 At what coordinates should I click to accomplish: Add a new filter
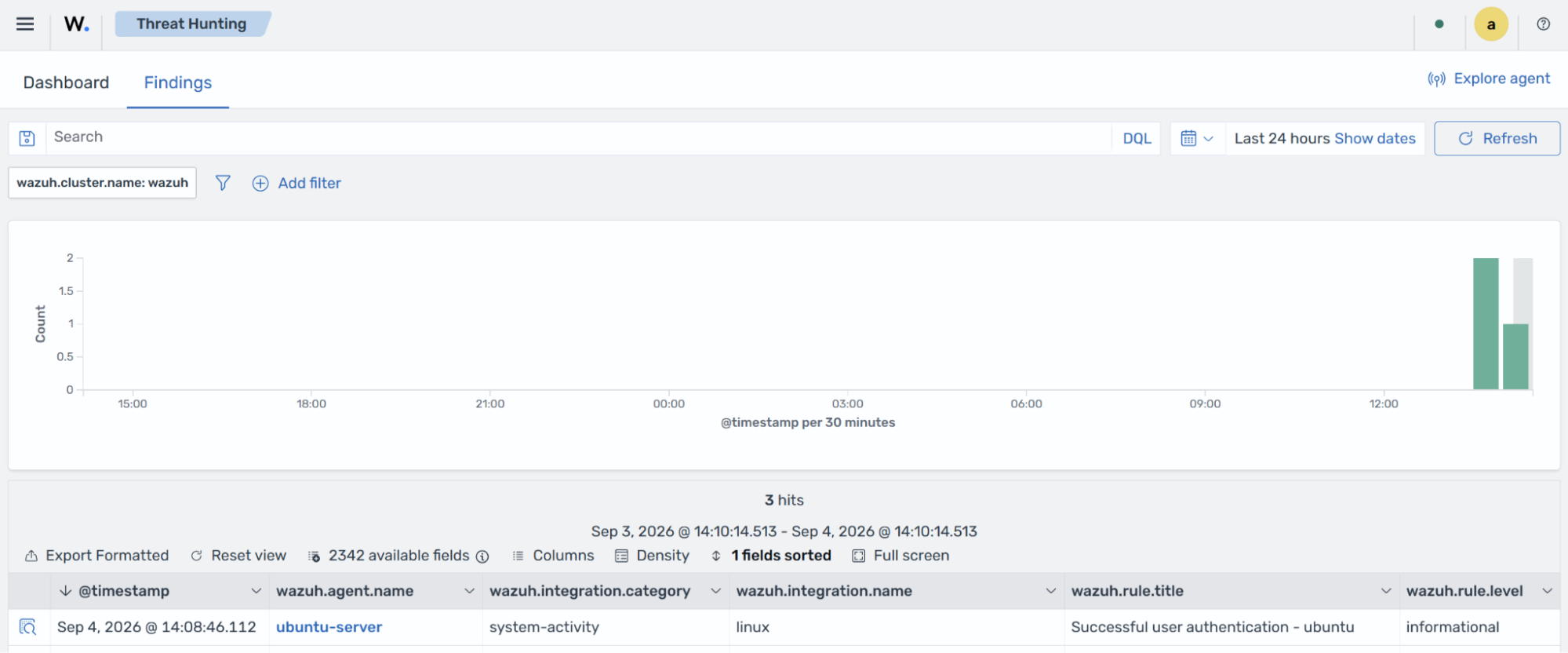coord(297,183)
